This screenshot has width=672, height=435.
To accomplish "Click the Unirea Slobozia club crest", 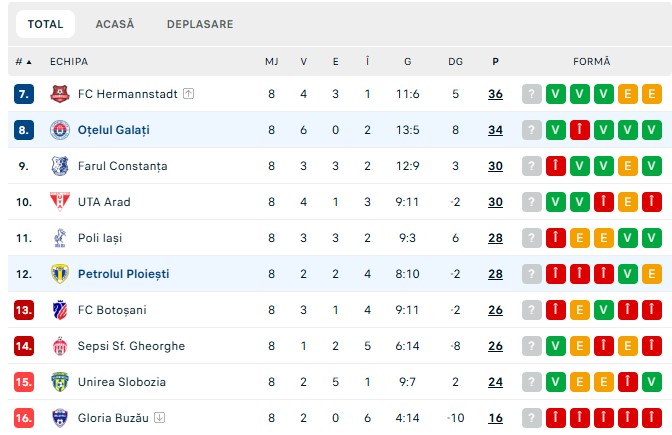I will pyautogui.click(x=60, y=382).
